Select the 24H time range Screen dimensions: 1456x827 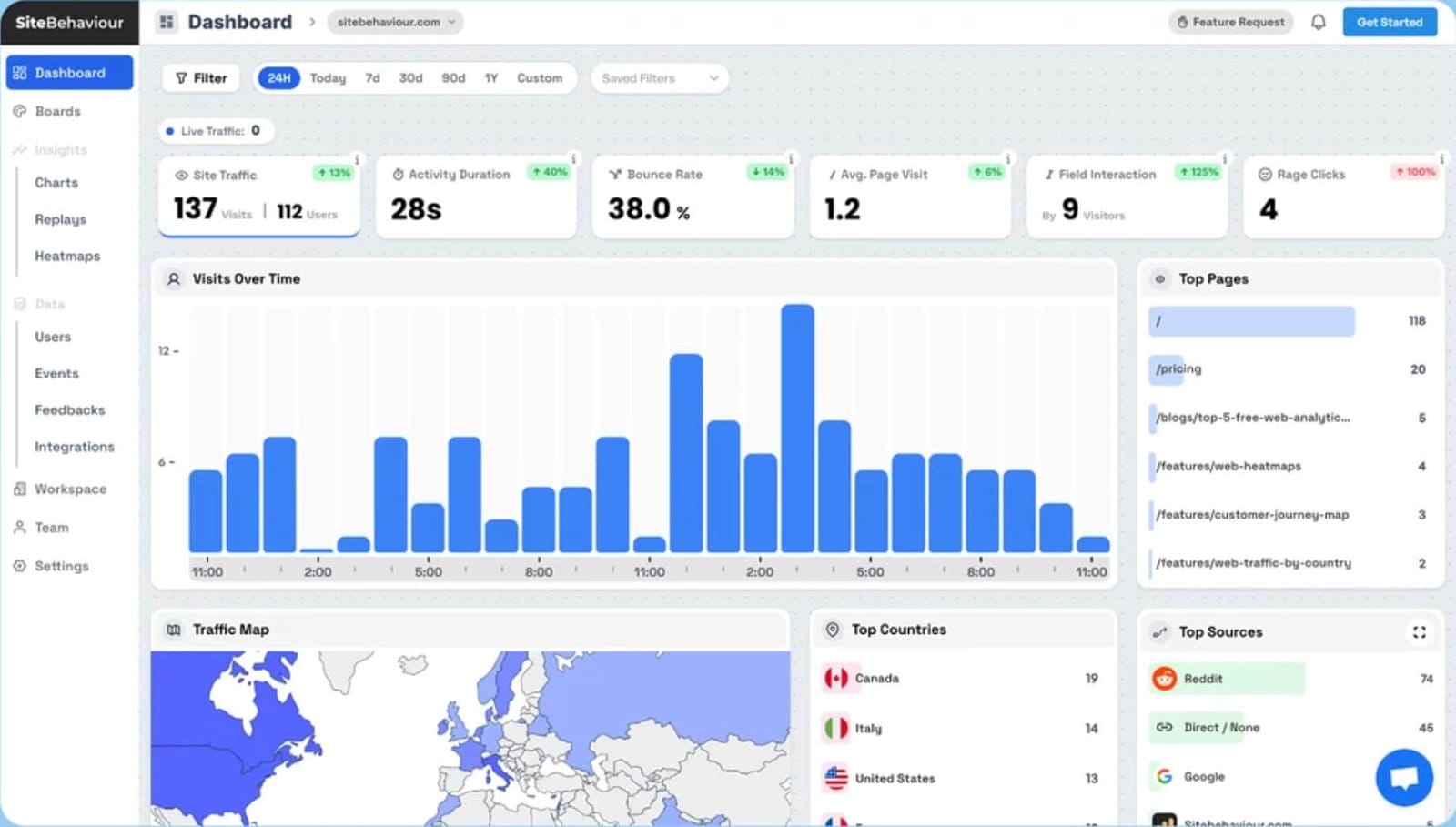tap(278, 78)
